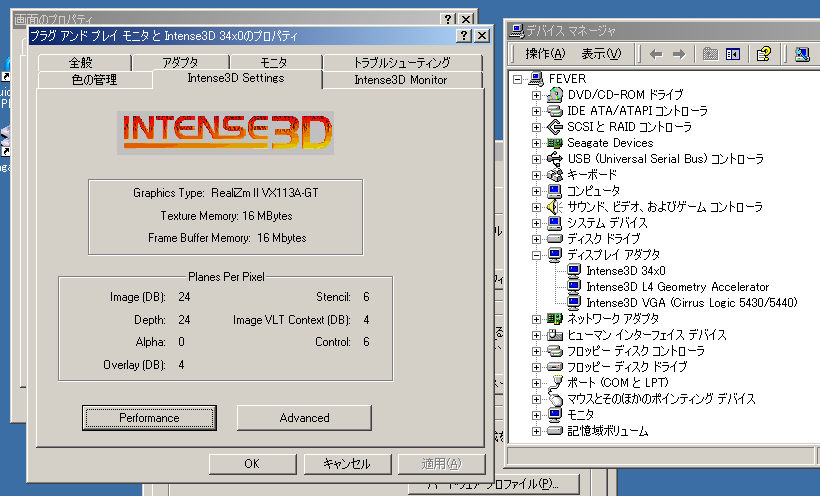Open the 表示(V) menu in Device Manager
This screenshot has height=496, width=820.
601,54
